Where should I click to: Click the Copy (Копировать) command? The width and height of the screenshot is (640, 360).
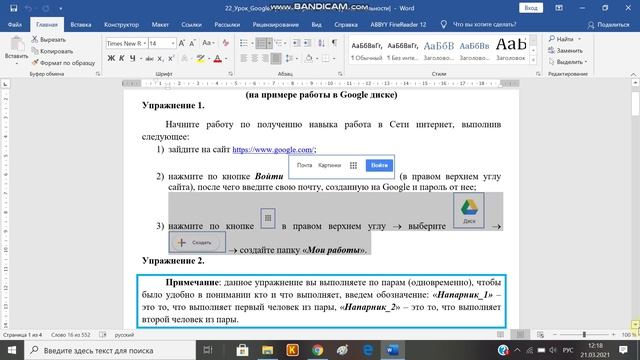(x=52, y=51)
